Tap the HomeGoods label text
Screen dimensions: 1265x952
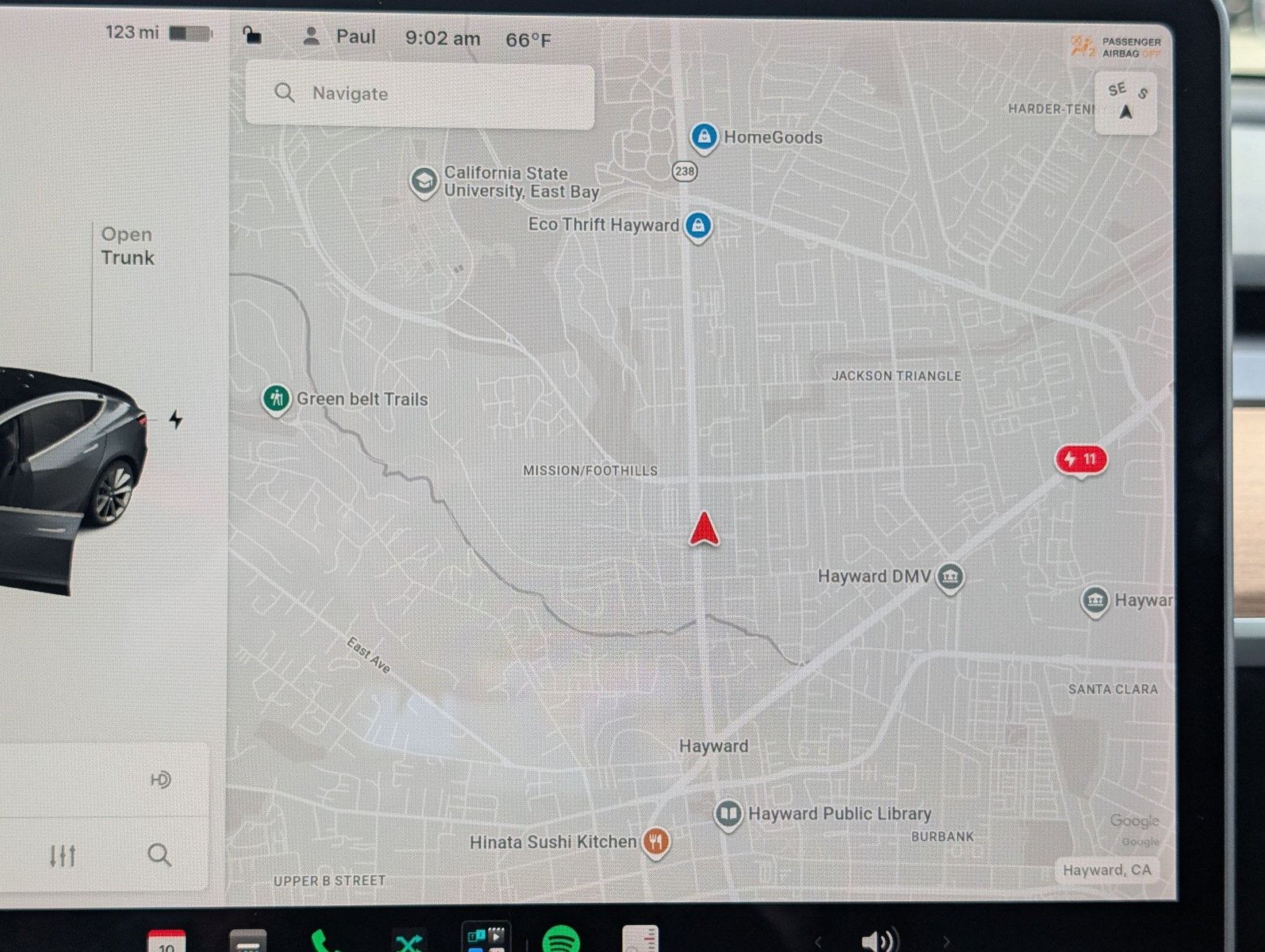point(773,138)
